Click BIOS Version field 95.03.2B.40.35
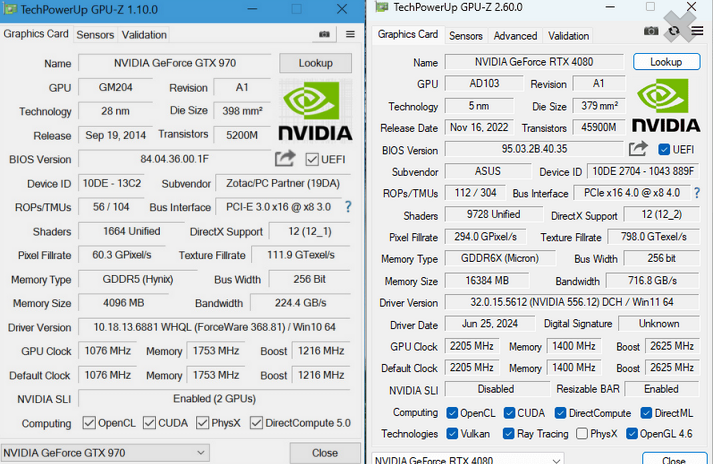The height and width of the screenshot is (464, 713). (x=534, y=149)
